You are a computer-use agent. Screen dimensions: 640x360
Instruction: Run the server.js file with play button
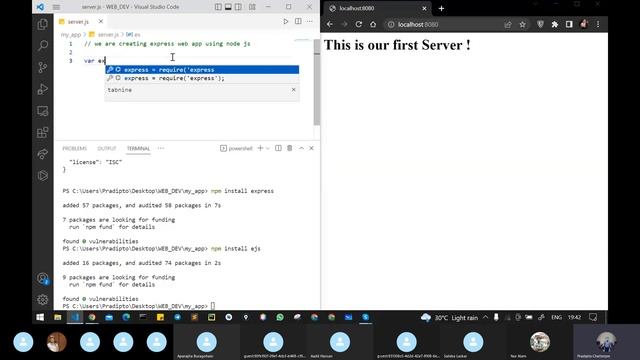tap(286, 21)
